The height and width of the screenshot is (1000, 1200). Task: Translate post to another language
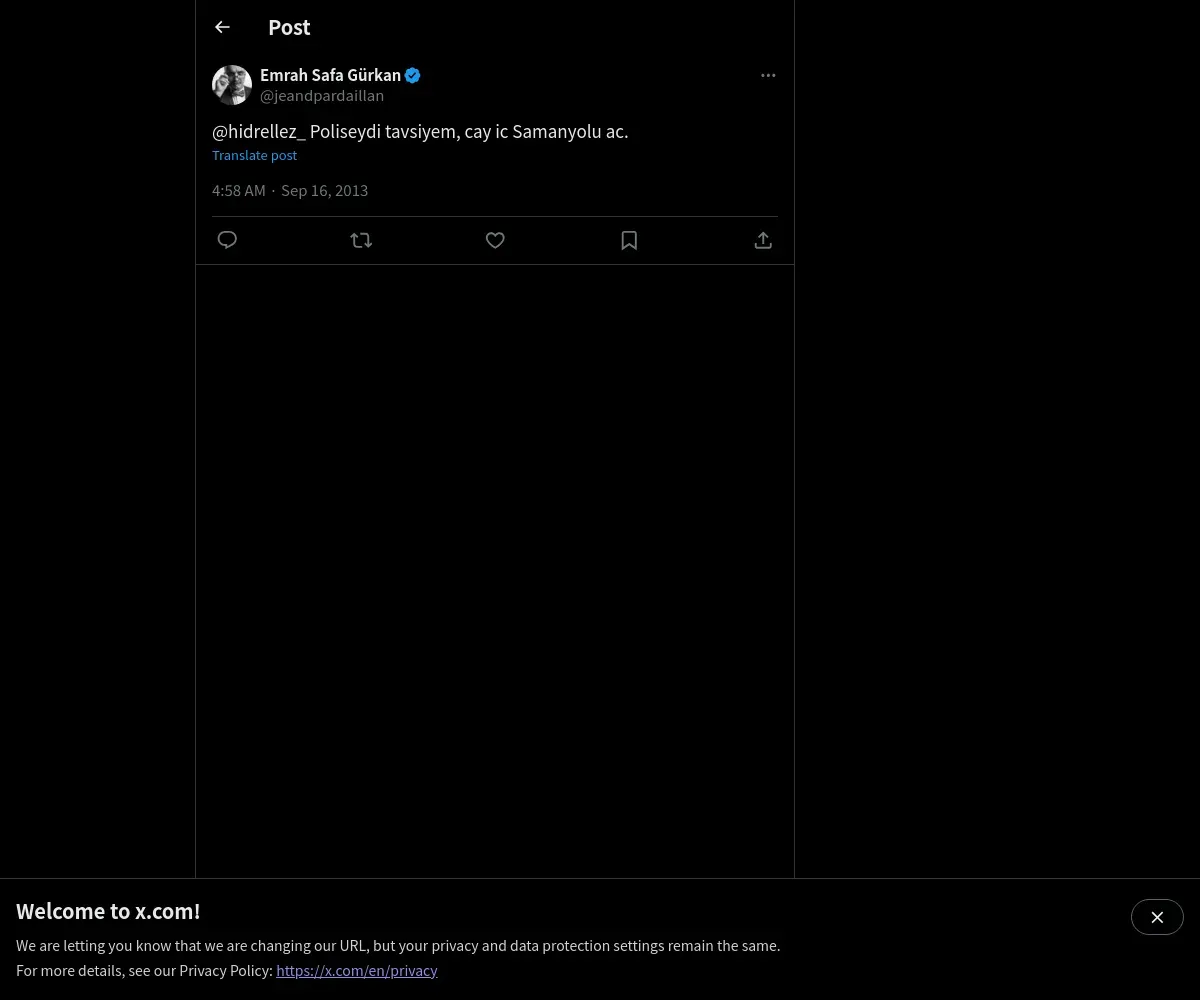tap(254, 155)
